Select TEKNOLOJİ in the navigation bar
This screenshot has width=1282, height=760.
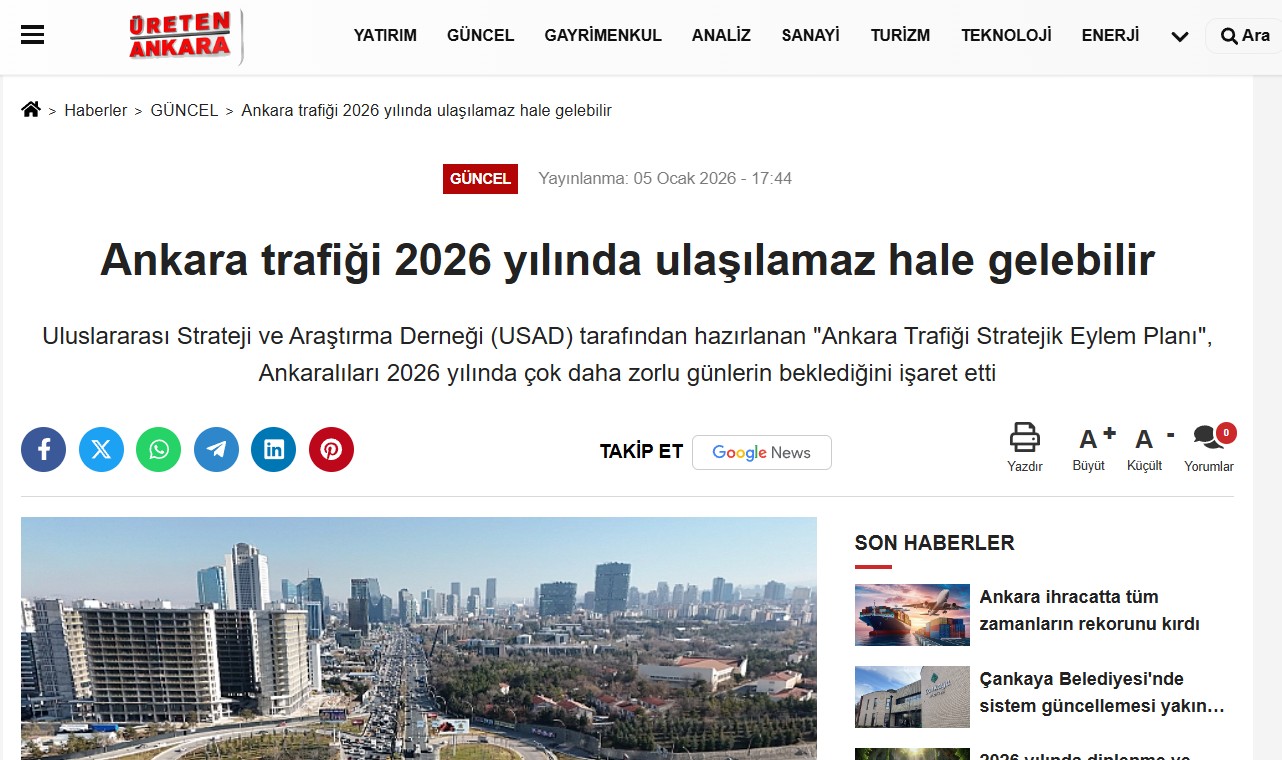pyautogui.click(x=1006, y=36)
